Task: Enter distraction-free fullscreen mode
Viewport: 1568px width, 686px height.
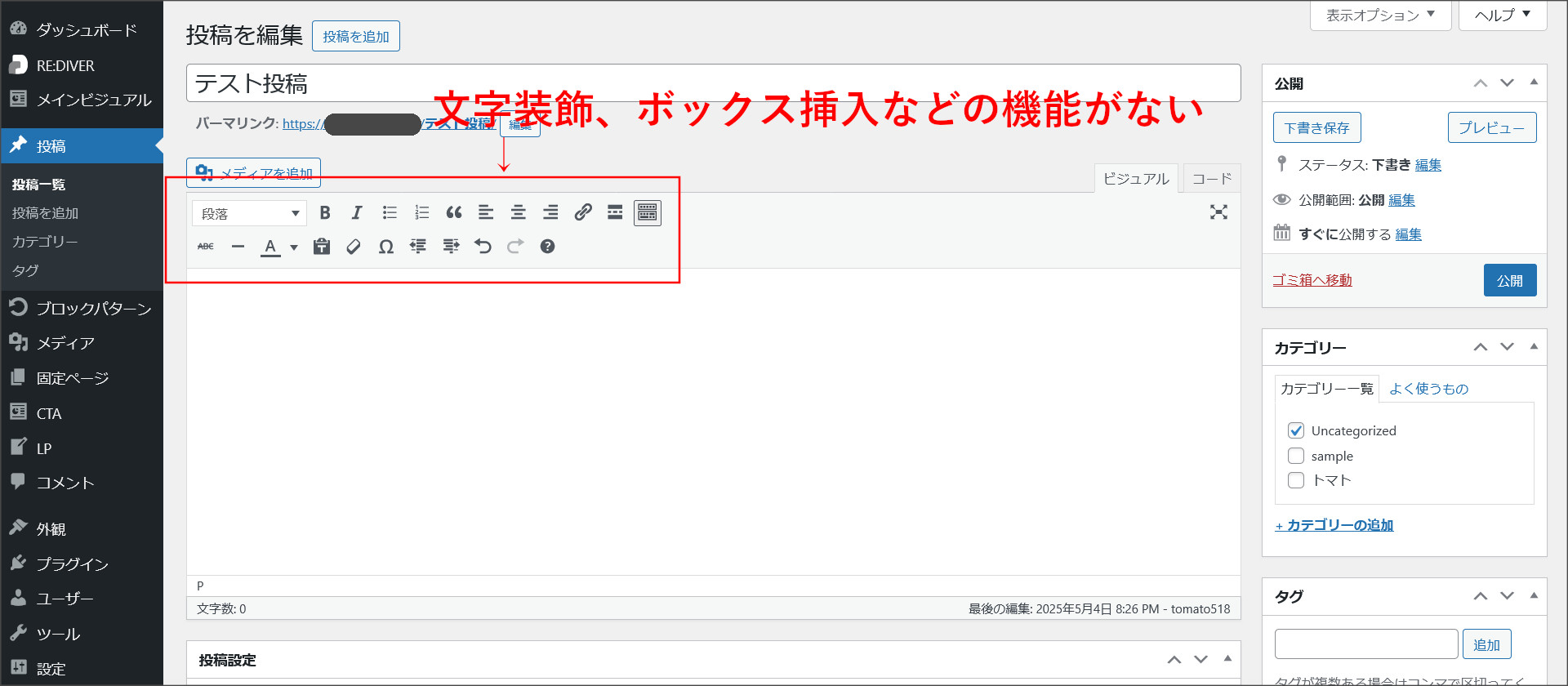Action: 1218,212
